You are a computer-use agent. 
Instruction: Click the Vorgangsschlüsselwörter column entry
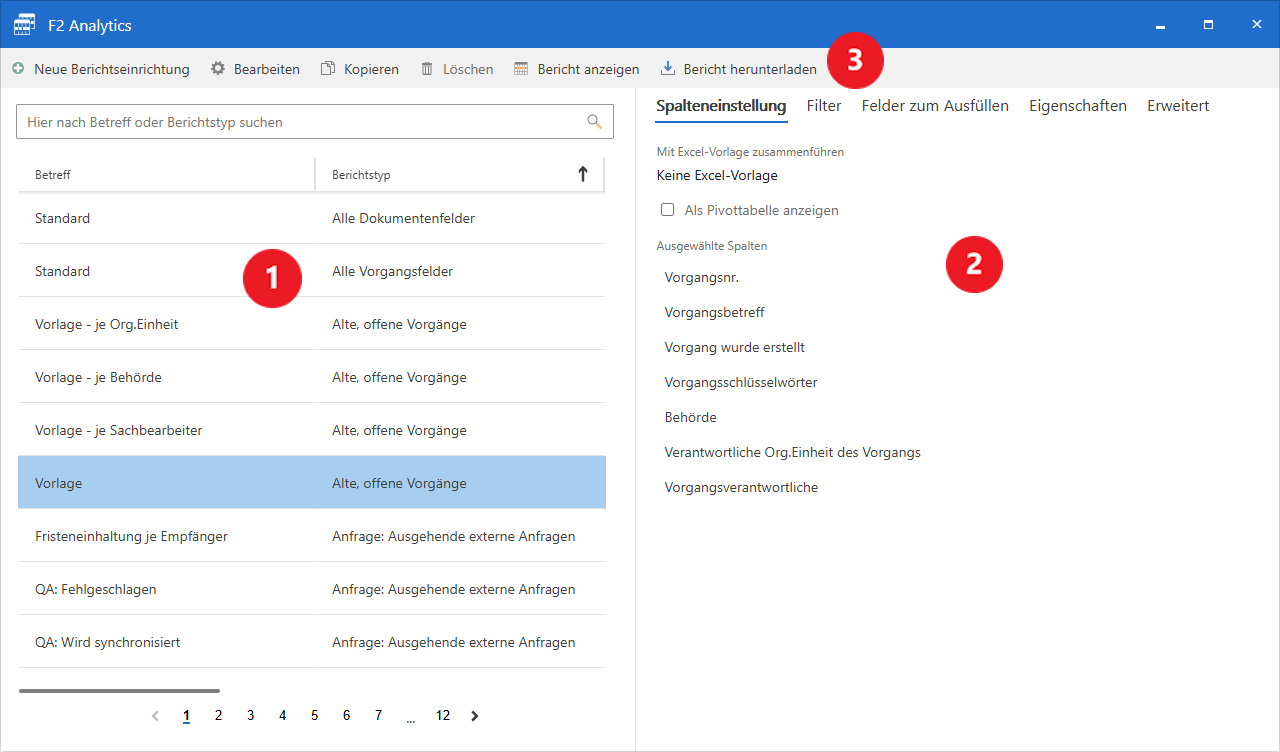tap(741, 382)
